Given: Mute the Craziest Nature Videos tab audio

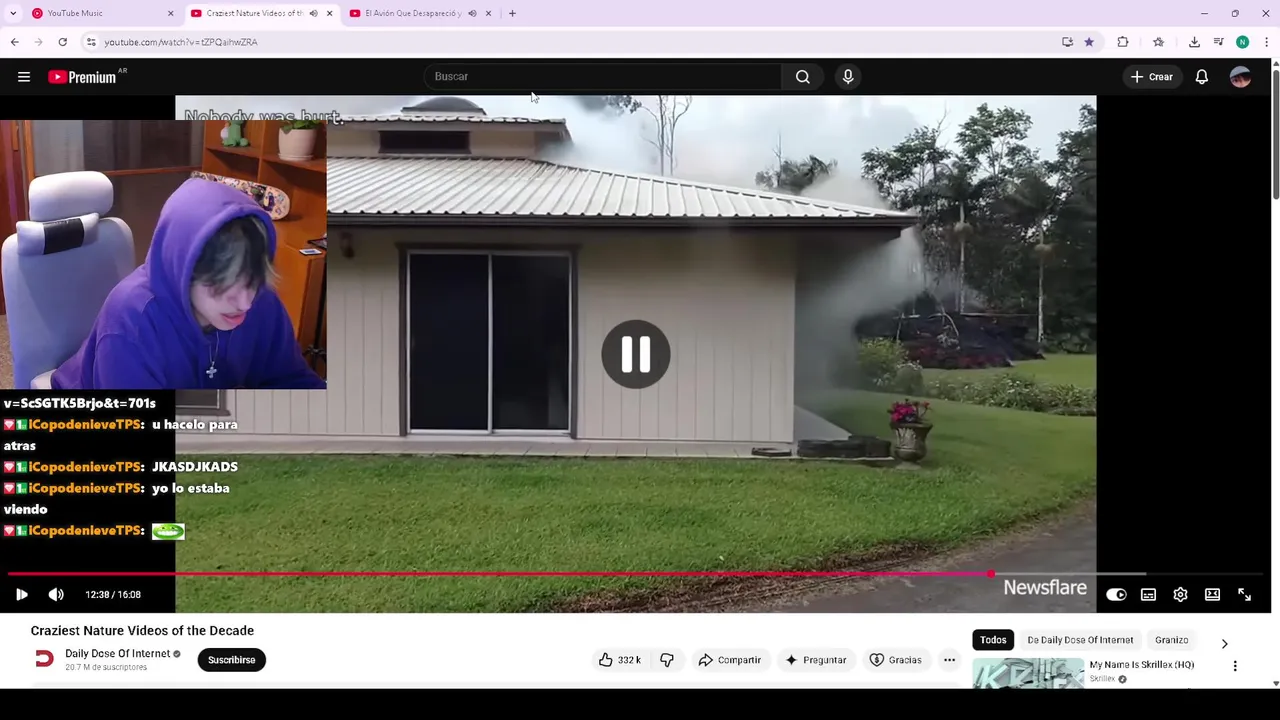Looking at the screenshot, I should (x=313, y=13).
